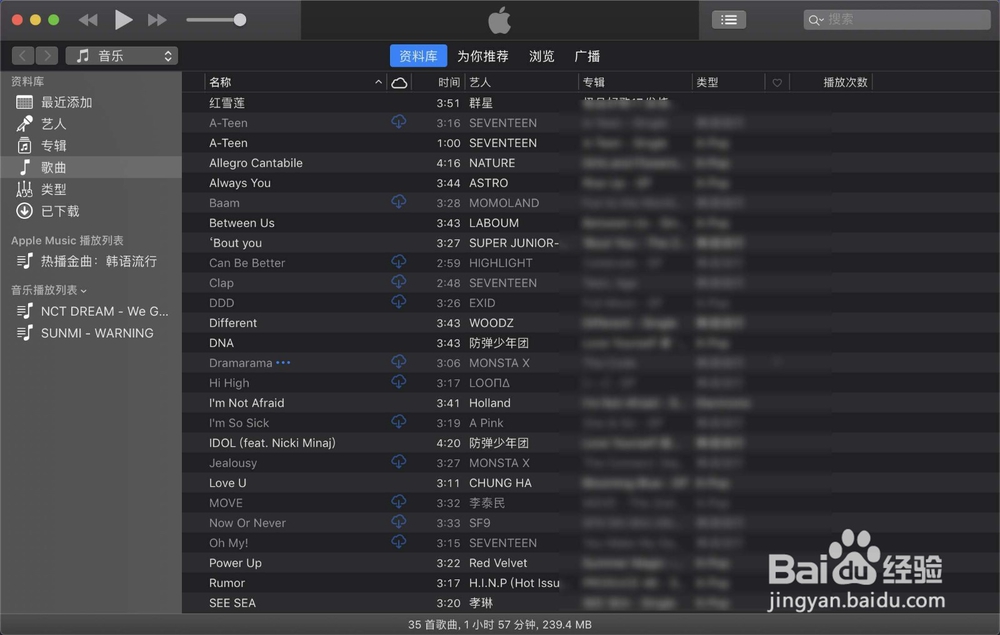Download Can Be Better via cloud icon
The image size is (1000, 635).
point(399,261)
